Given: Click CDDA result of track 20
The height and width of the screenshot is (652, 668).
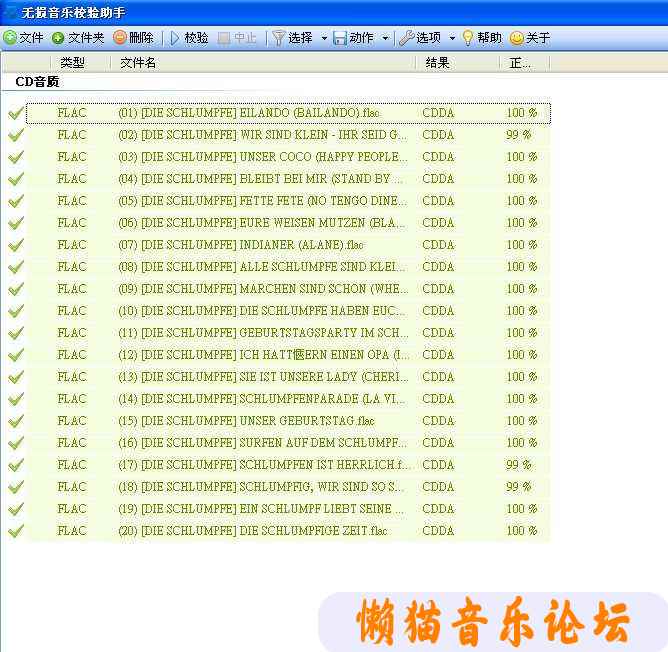Looking at the screenshot, I should (x=438, y=531).
